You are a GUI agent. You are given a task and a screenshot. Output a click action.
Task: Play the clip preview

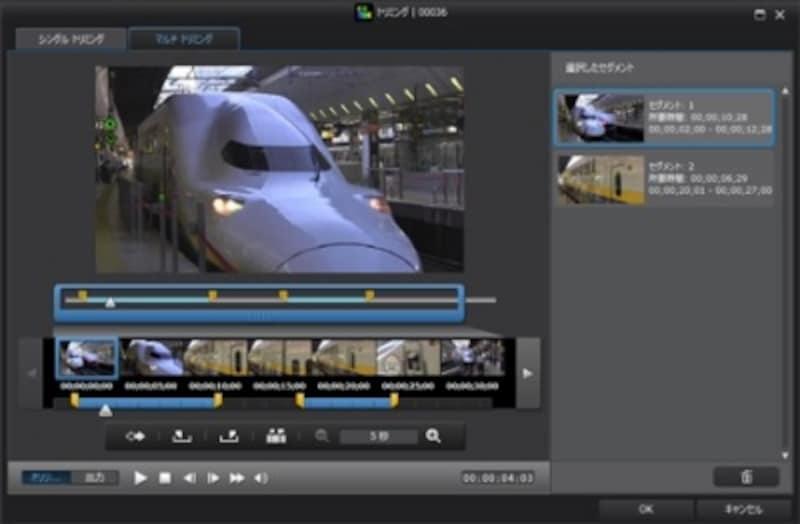140,478
